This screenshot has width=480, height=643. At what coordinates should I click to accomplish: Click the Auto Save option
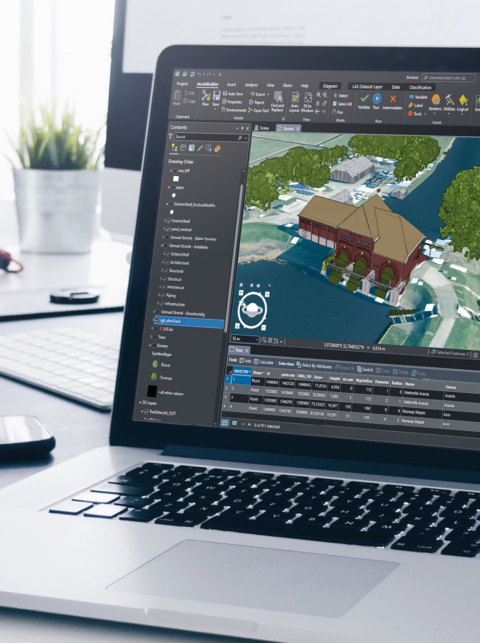point(232,94)
